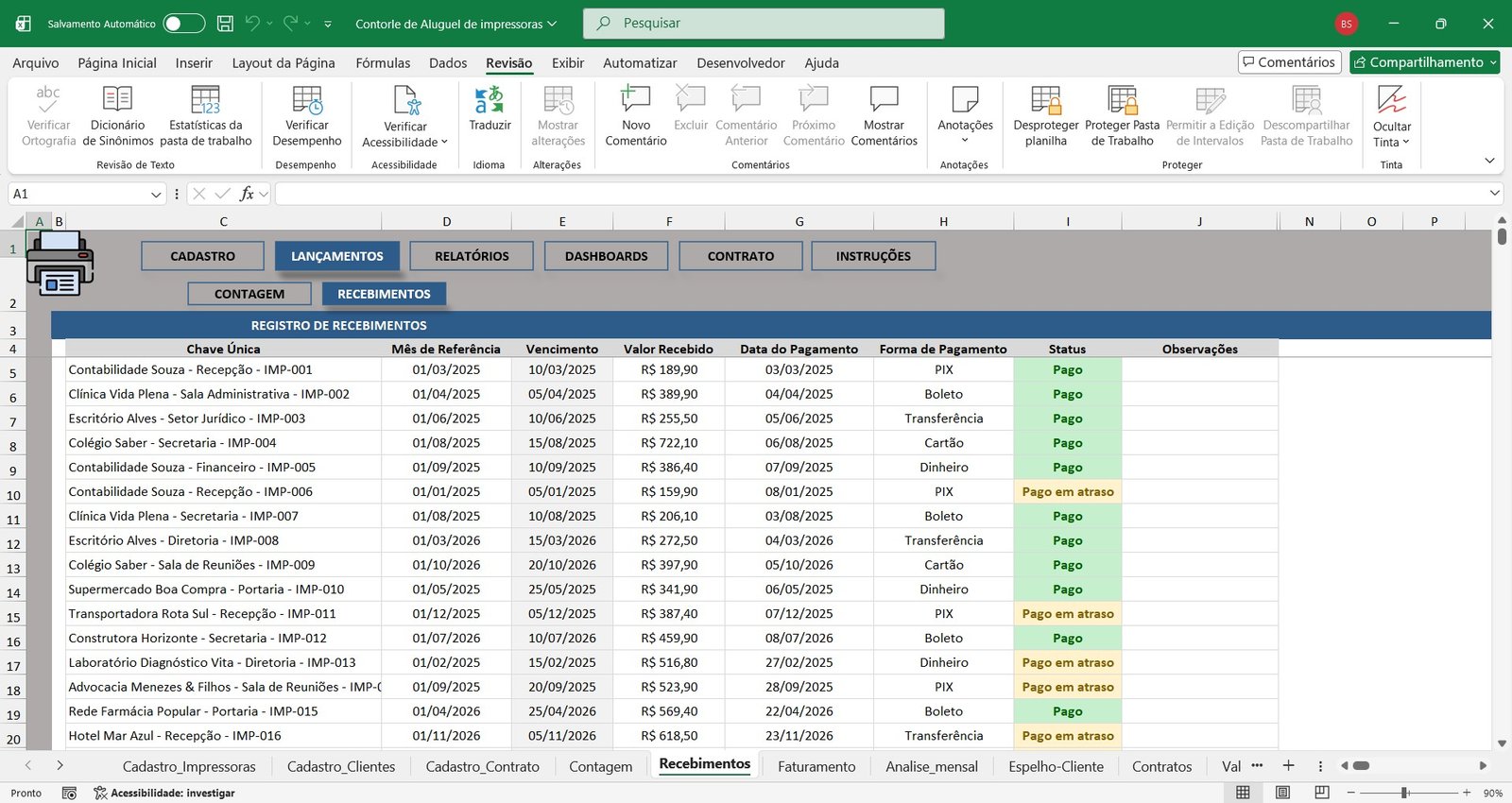Go to Comentário Anterior
This screenshot has width=1512, height=803.
tap(747, 116)
